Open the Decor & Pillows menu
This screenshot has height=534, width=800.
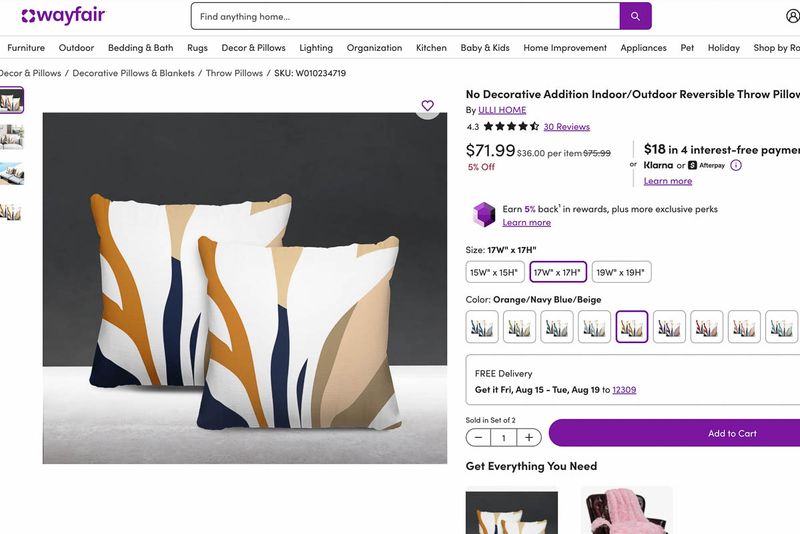click(x=254, y=48)
